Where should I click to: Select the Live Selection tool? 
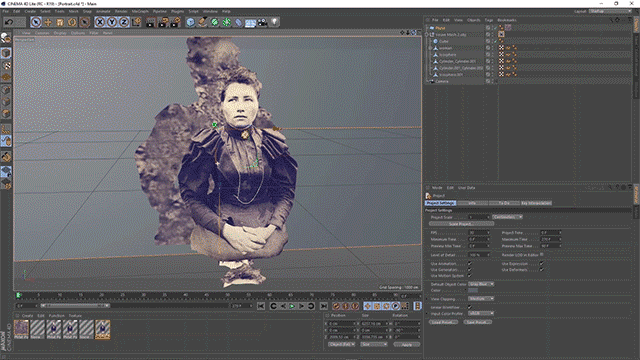point(36,22)
